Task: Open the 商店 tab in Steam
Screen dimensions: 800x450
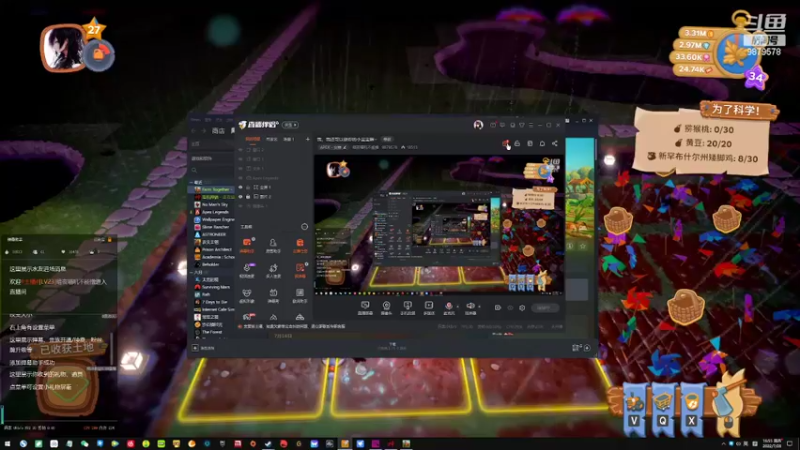Action: (218, 131)
